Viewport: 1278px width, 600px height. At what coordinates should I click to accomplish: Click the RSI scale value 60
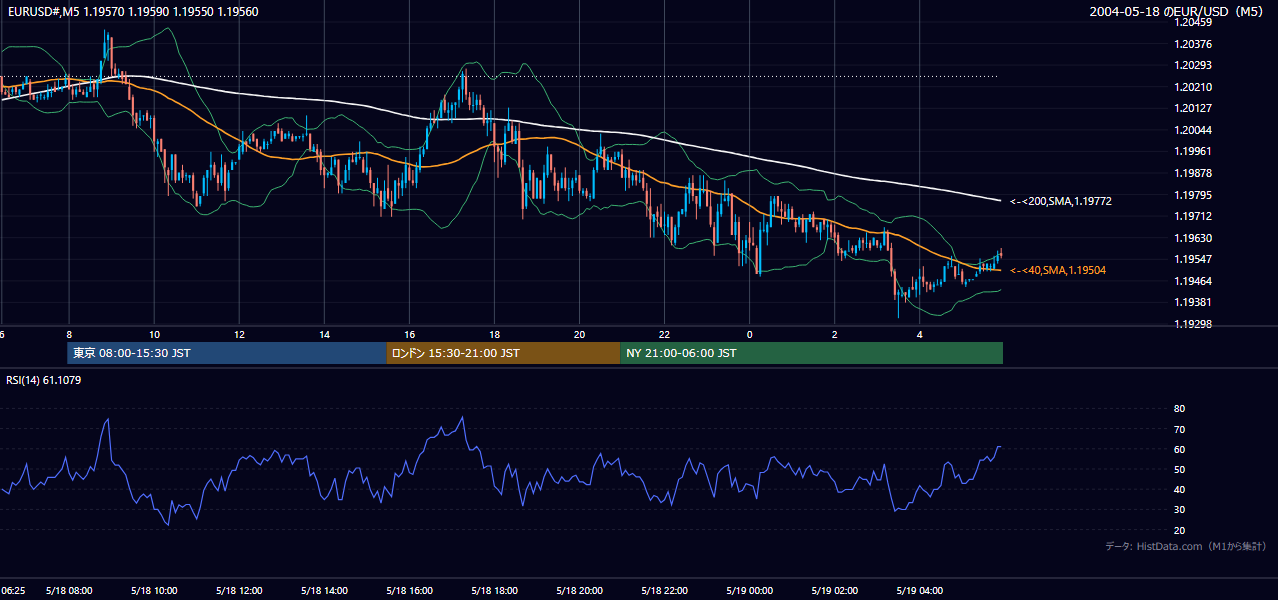point(1179,449)
